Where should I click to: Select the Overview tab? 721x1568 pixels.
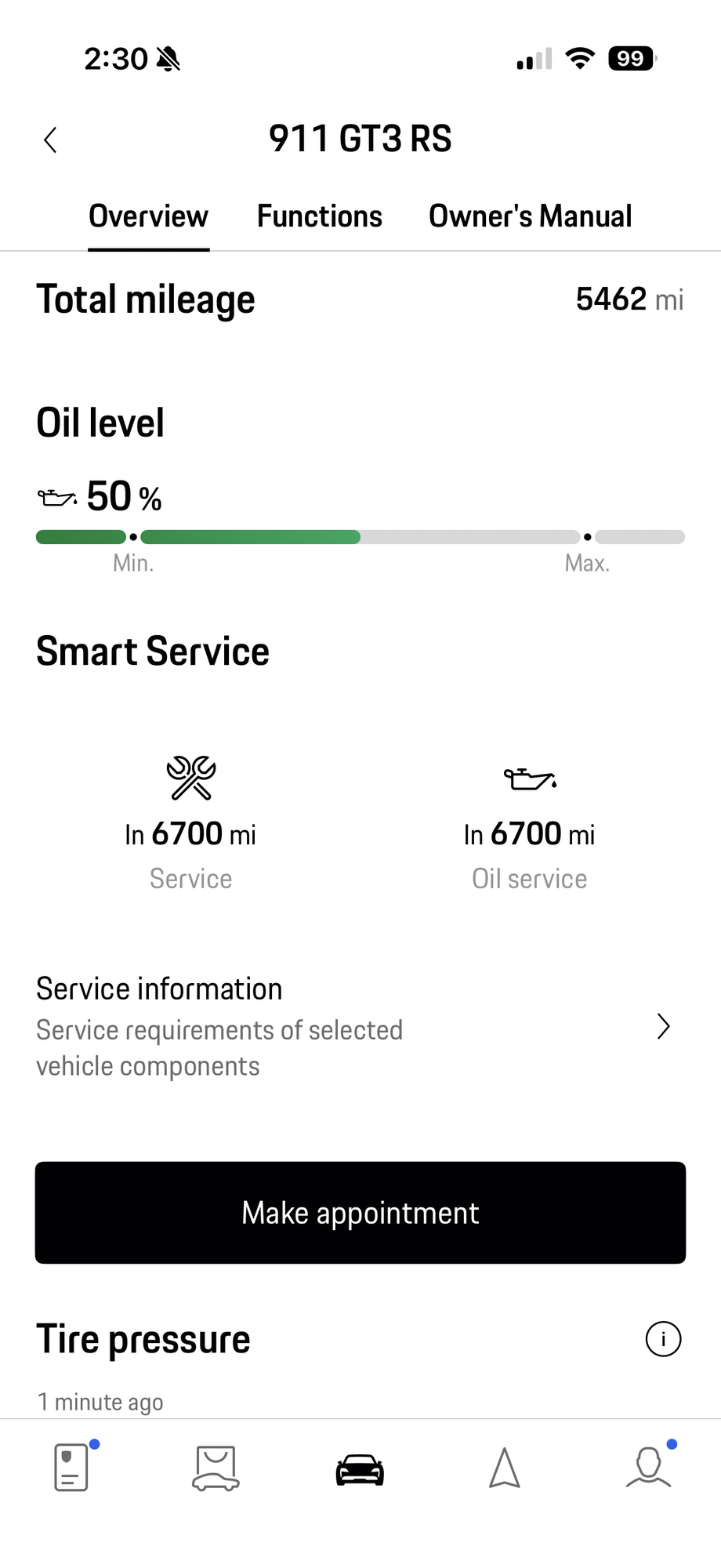click(x=148, y=216)
